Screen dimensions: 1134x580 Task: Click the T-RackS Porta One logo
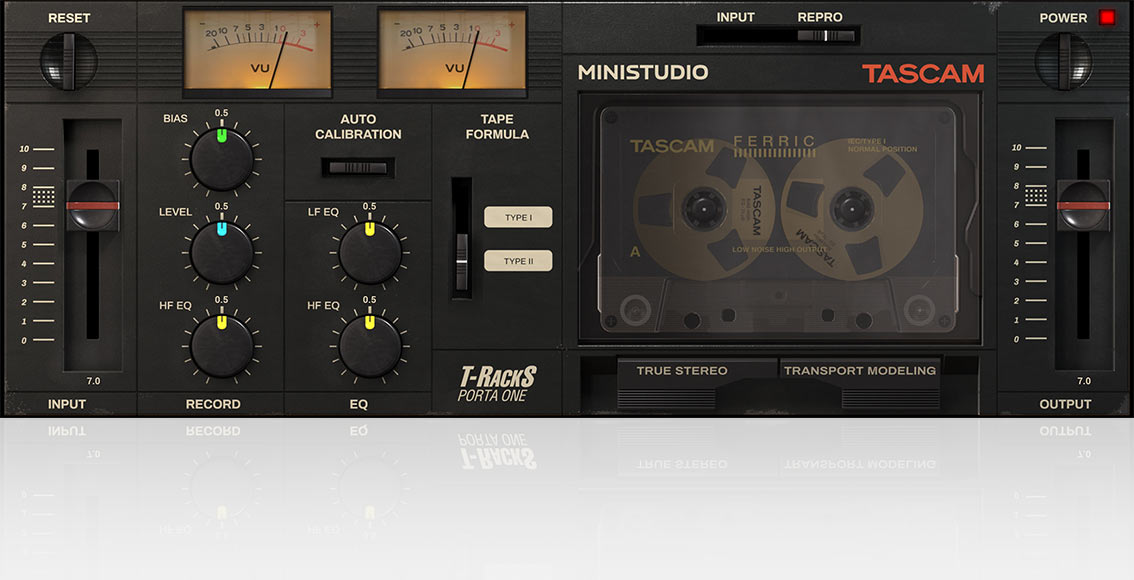(x=497, y=384)
